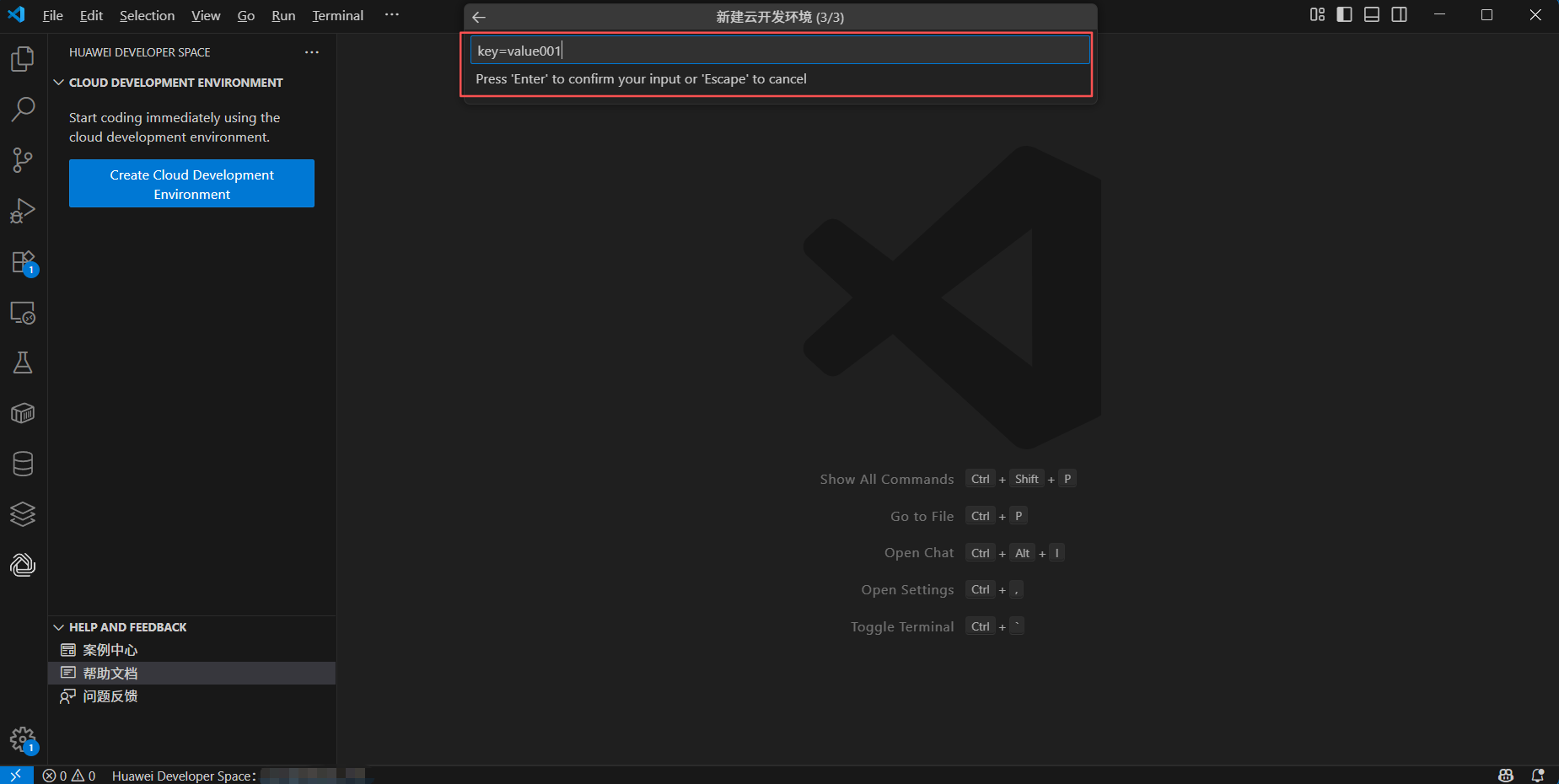The width and height of the screenshot is (1559, 784).
Task: Click the 'Press Enter to confirm' hint
Action: point(641,79)
